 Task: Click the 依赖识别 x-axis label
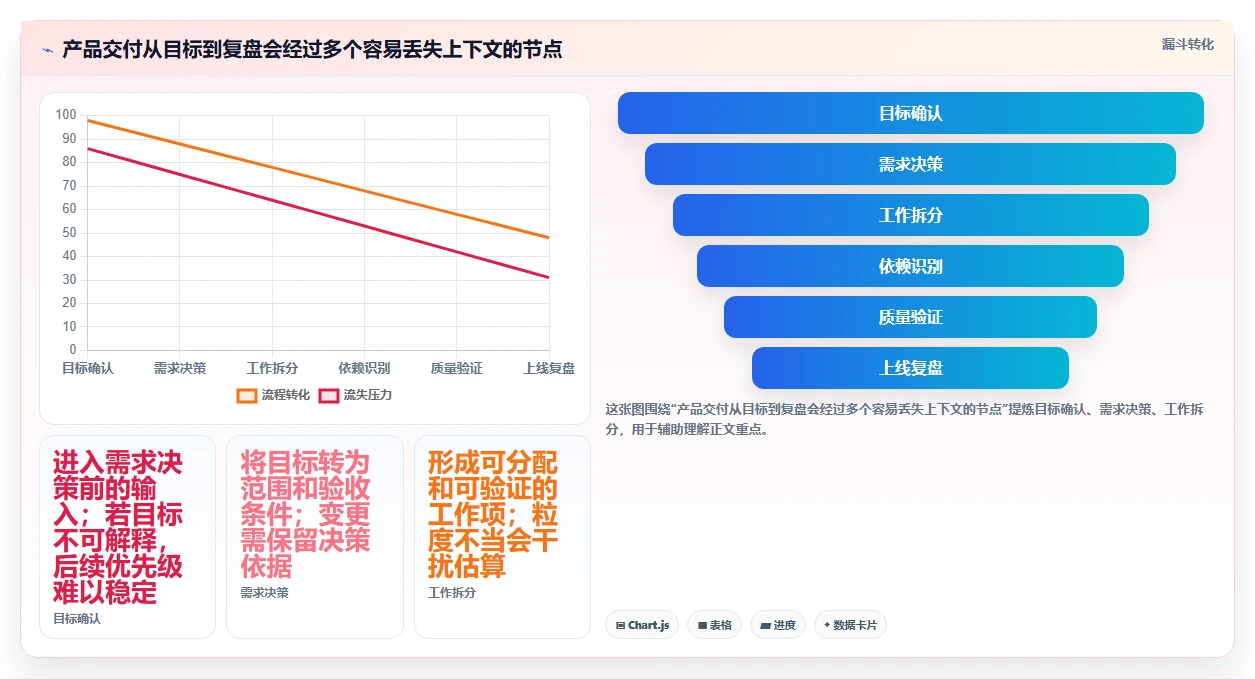364,368
